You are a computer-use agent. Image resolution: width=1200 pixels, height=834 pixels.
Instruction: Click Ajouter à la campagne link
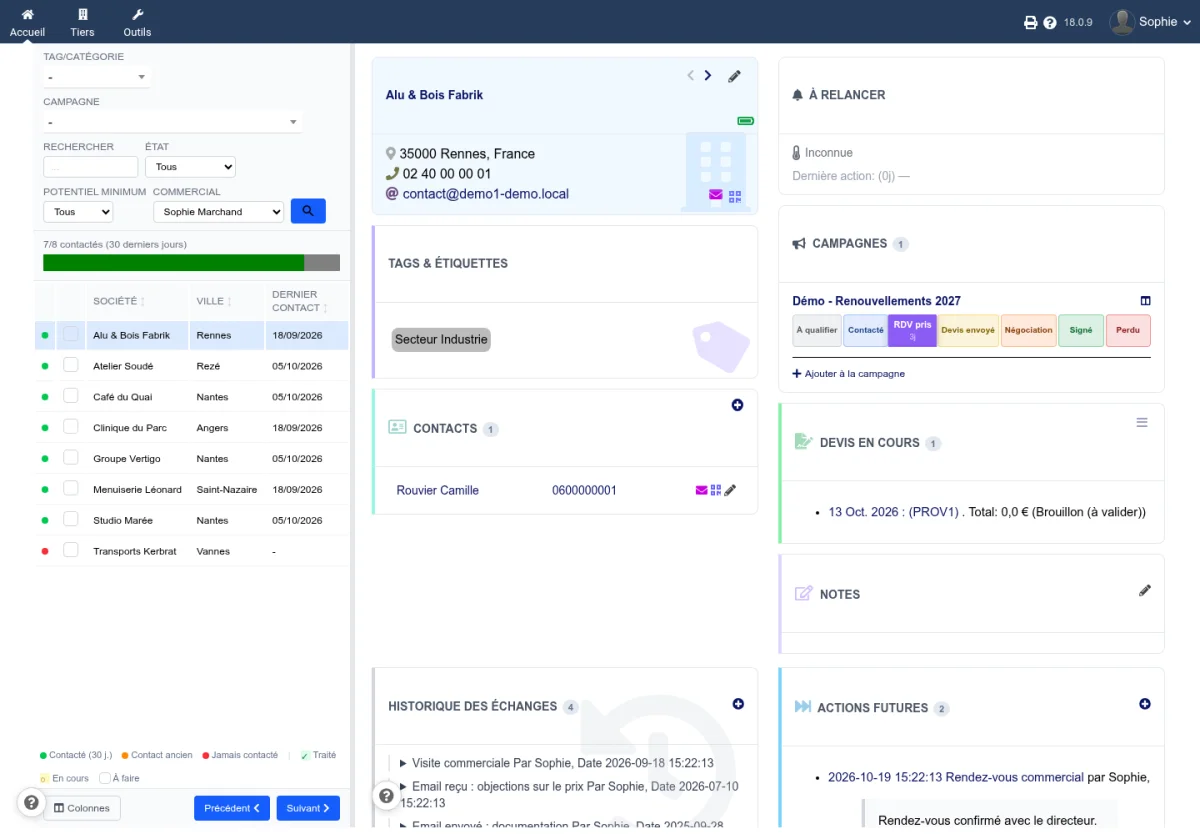(848, 374)
